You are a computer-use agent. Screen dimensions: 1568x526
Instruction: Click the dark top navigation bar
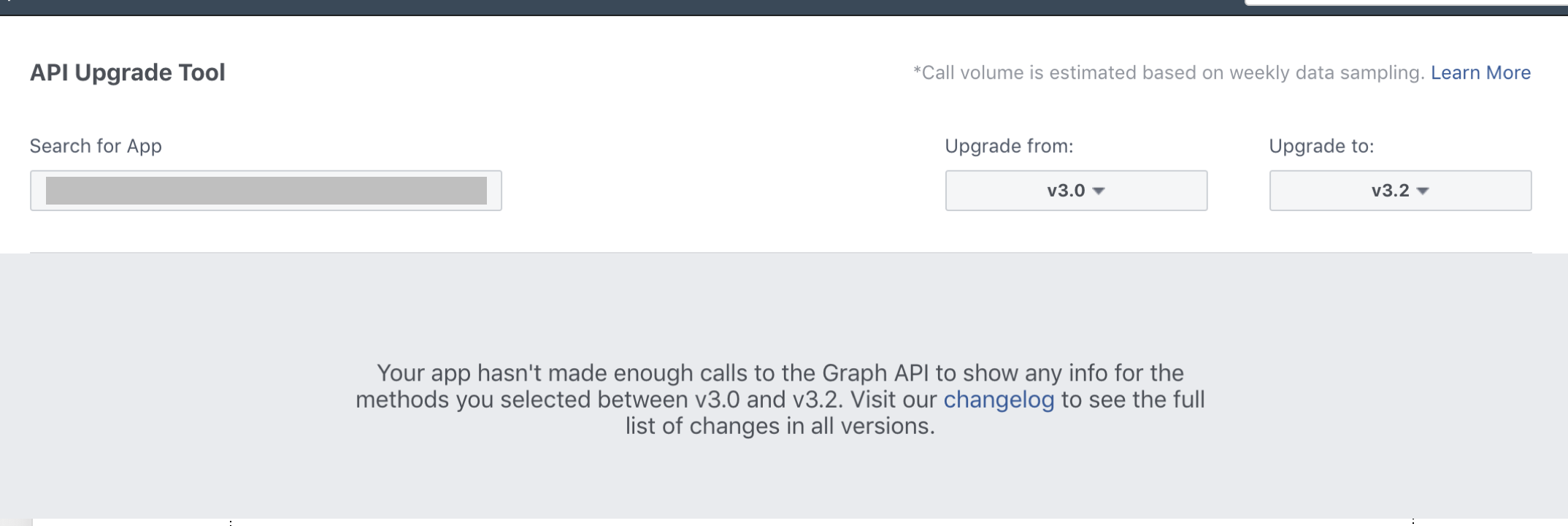(x=620, y=7)
